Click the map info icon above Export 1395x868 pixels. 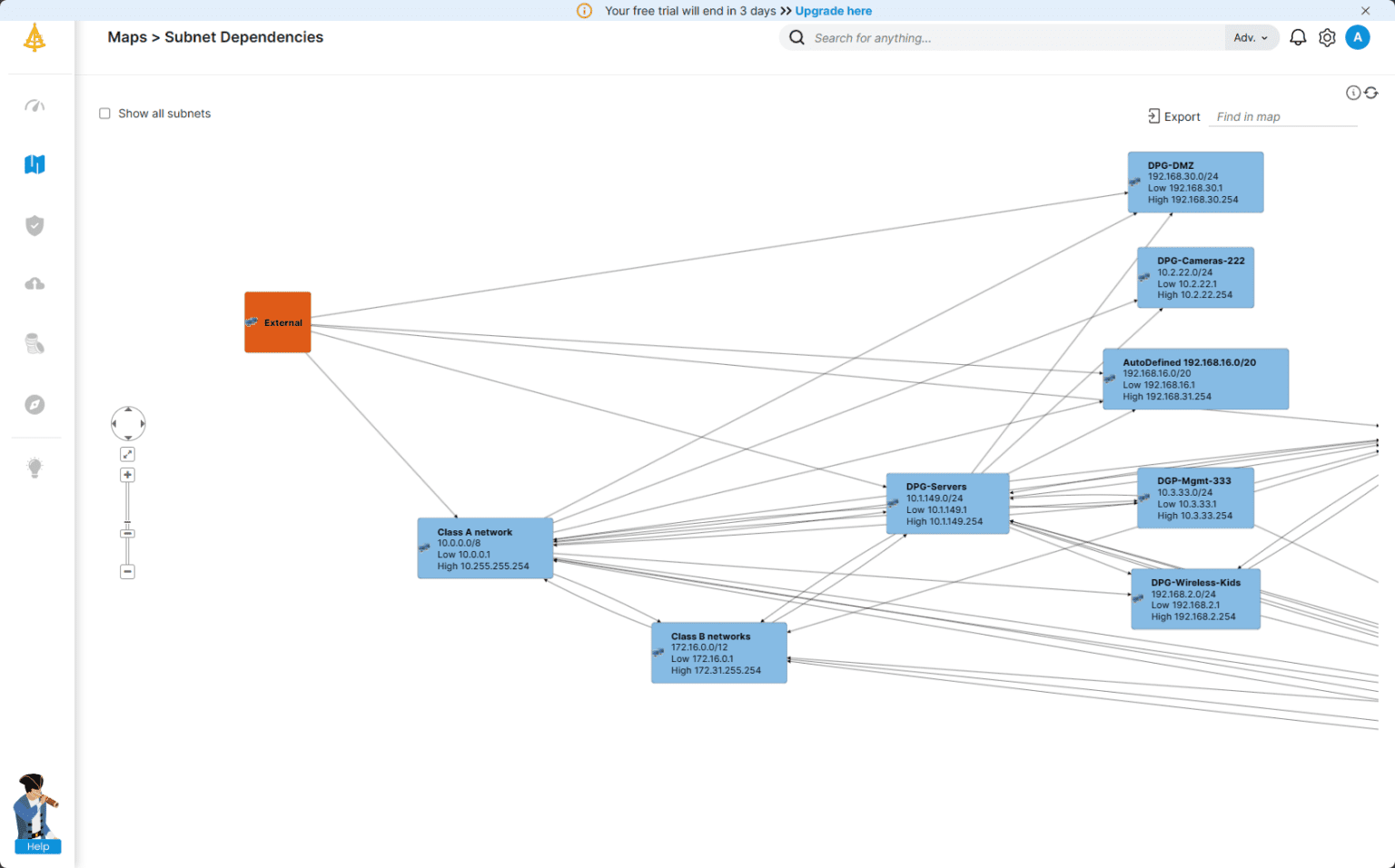(x=1352, y=92)
